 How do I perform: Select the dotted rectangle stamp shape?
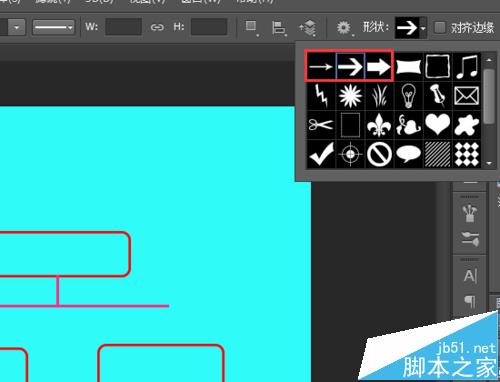point(350,125)
